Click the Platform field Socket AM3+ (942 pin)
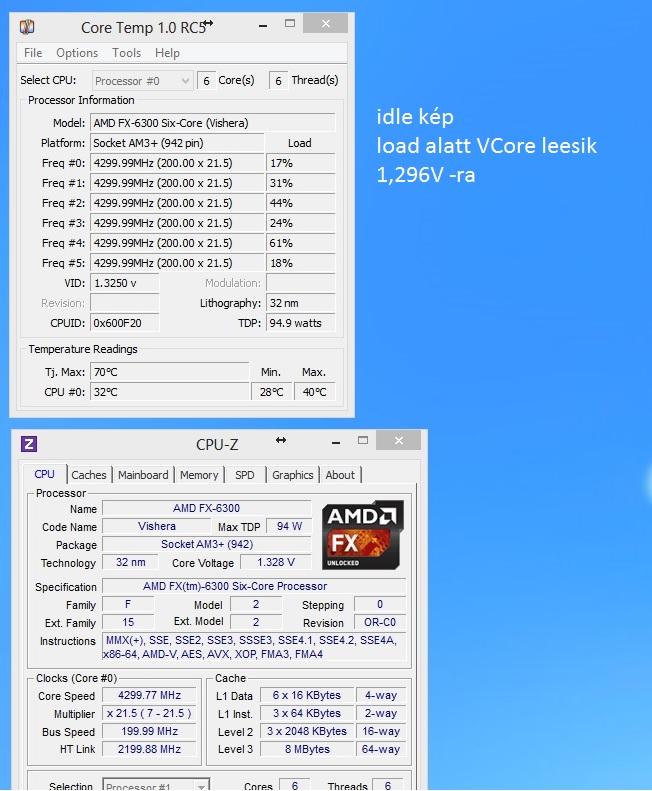Image resolution: width=652 pixels, height=791 pixels. pos(177,143)
